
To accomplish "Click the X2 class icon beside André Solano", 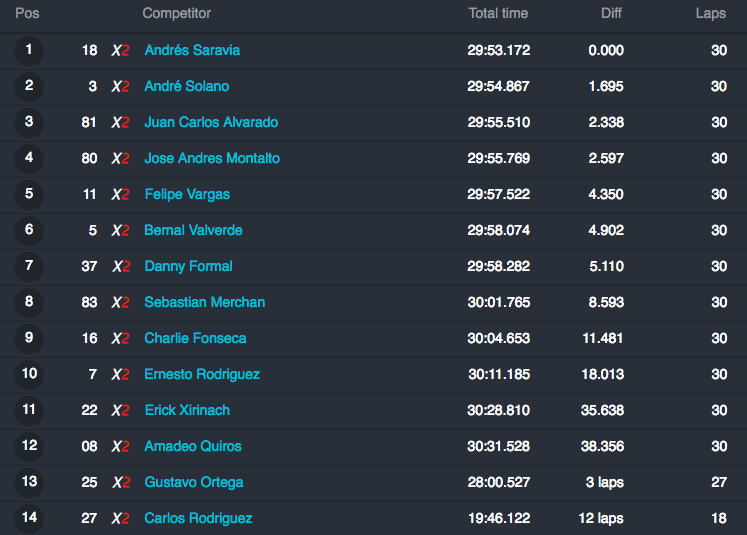I will click(121, 86).
